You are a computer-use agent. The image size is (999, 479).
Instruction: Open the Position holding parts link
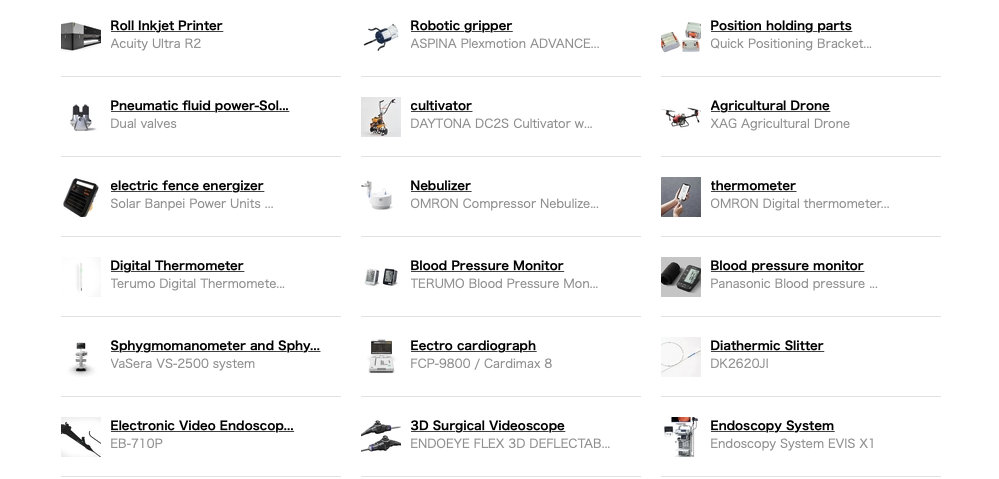[x=781, y=25]
